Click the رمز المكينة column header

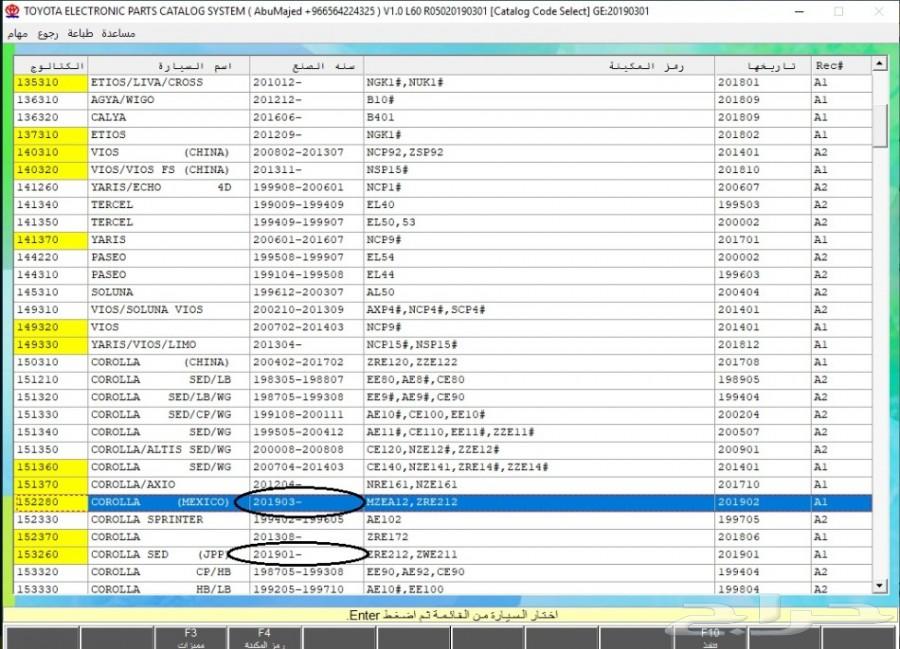[540, 65]
